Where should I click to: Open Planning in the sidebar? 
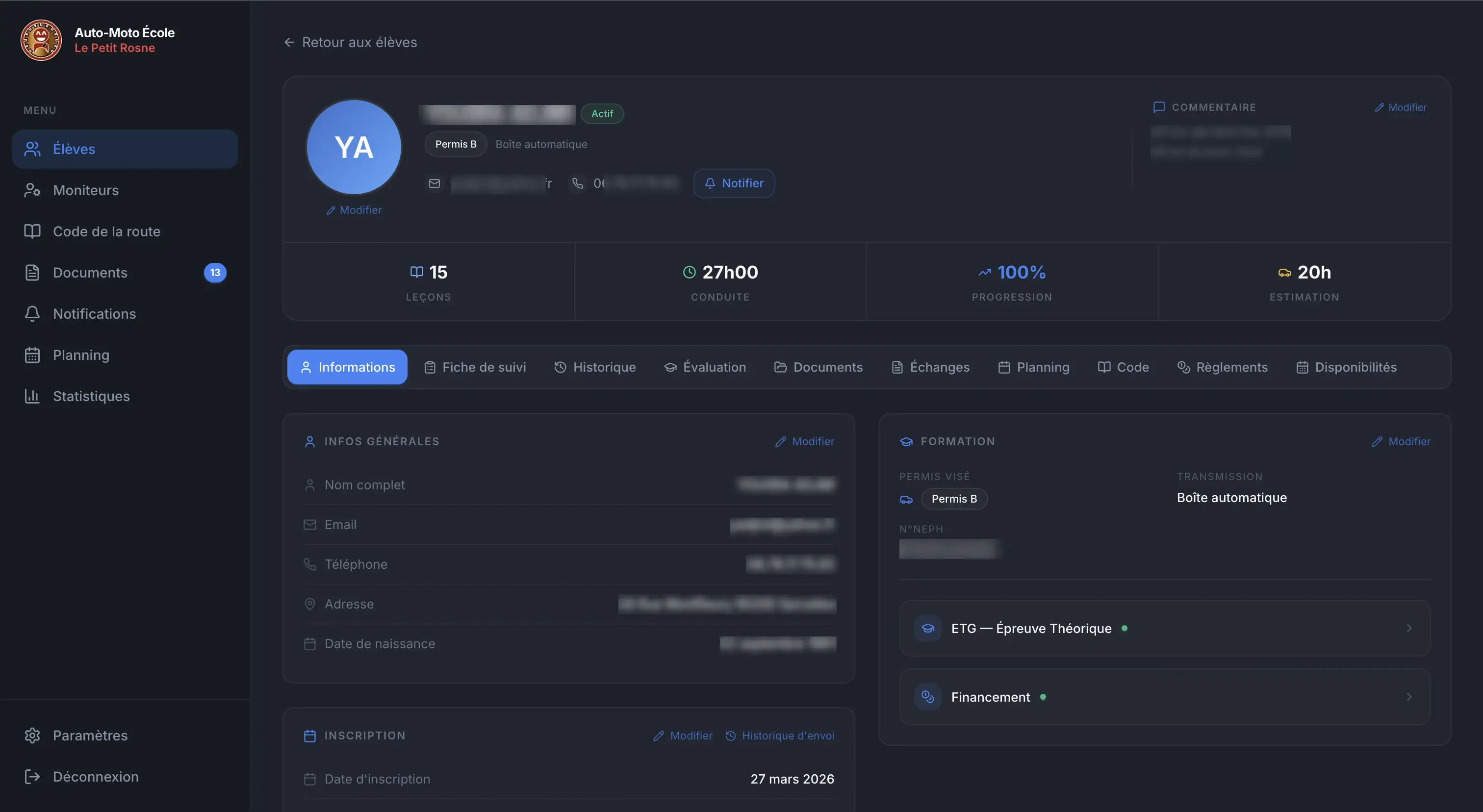click(125, 355)
